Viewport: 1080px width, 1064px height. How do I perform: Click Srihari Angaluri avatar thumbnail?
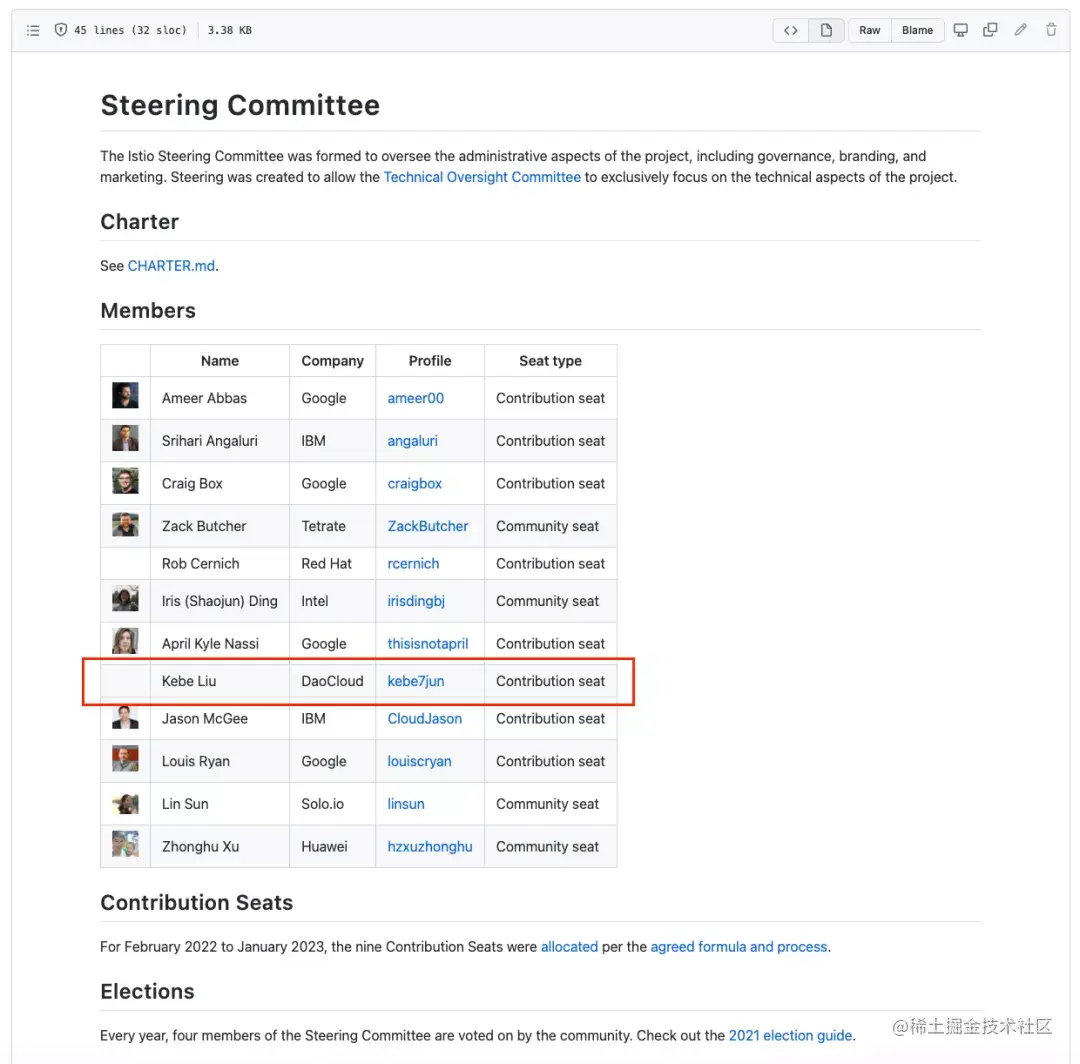click(125, 438)
